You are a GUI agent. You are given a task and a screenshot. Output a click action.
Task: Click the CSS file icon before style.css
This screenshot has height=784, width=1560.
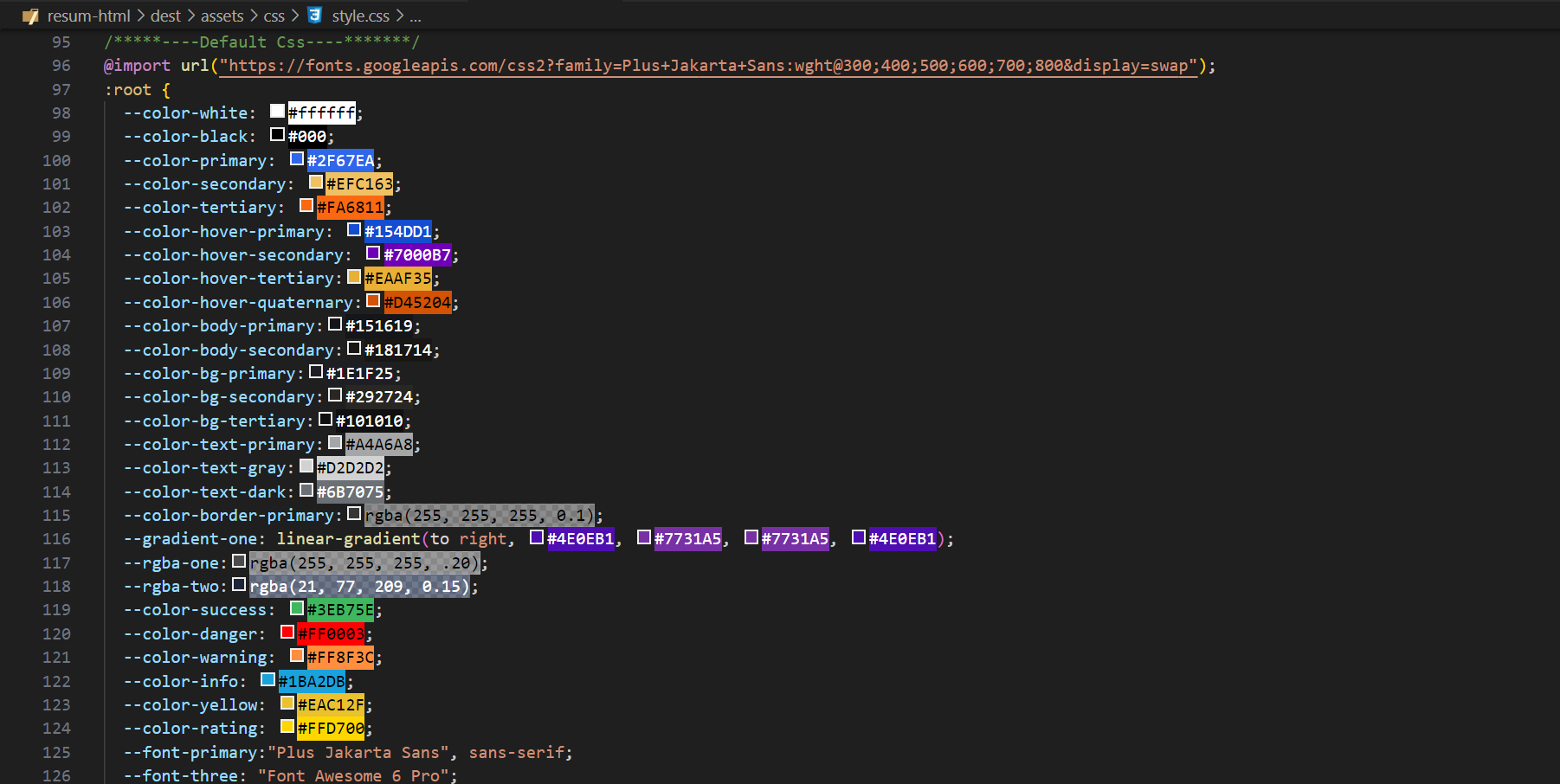[315, 16]
